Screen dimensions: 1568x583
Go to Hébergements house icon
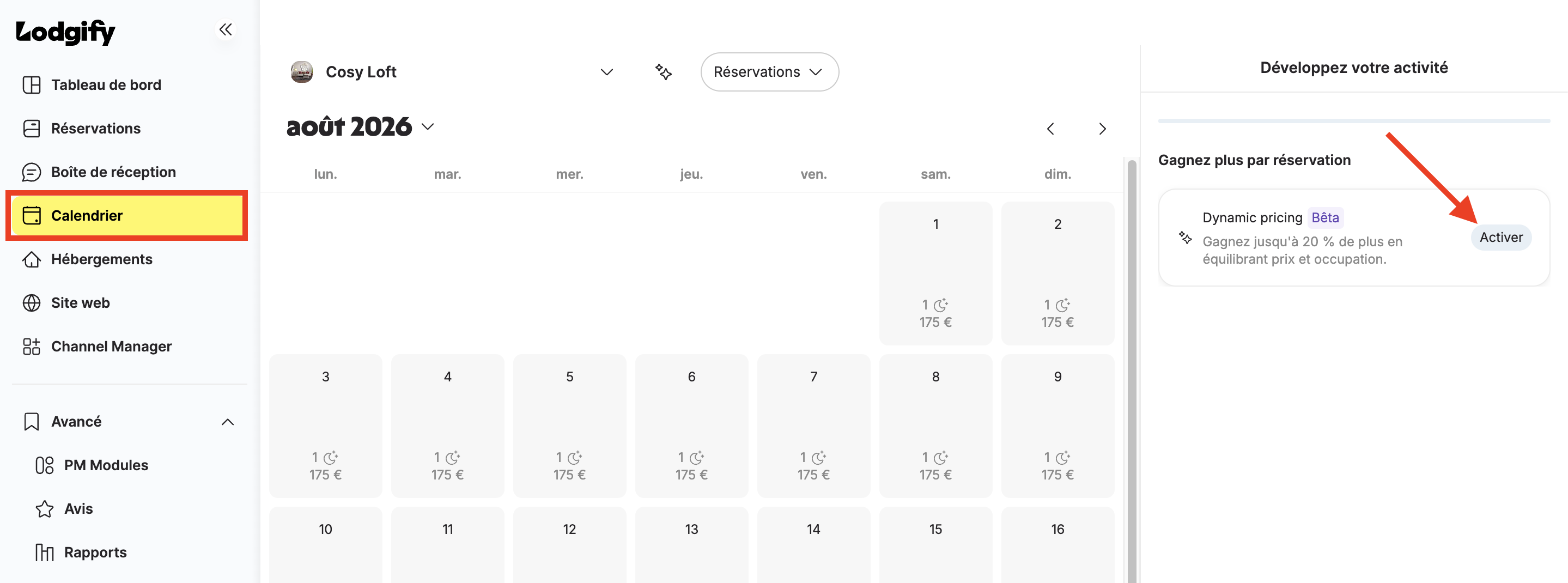click(32, 259)
